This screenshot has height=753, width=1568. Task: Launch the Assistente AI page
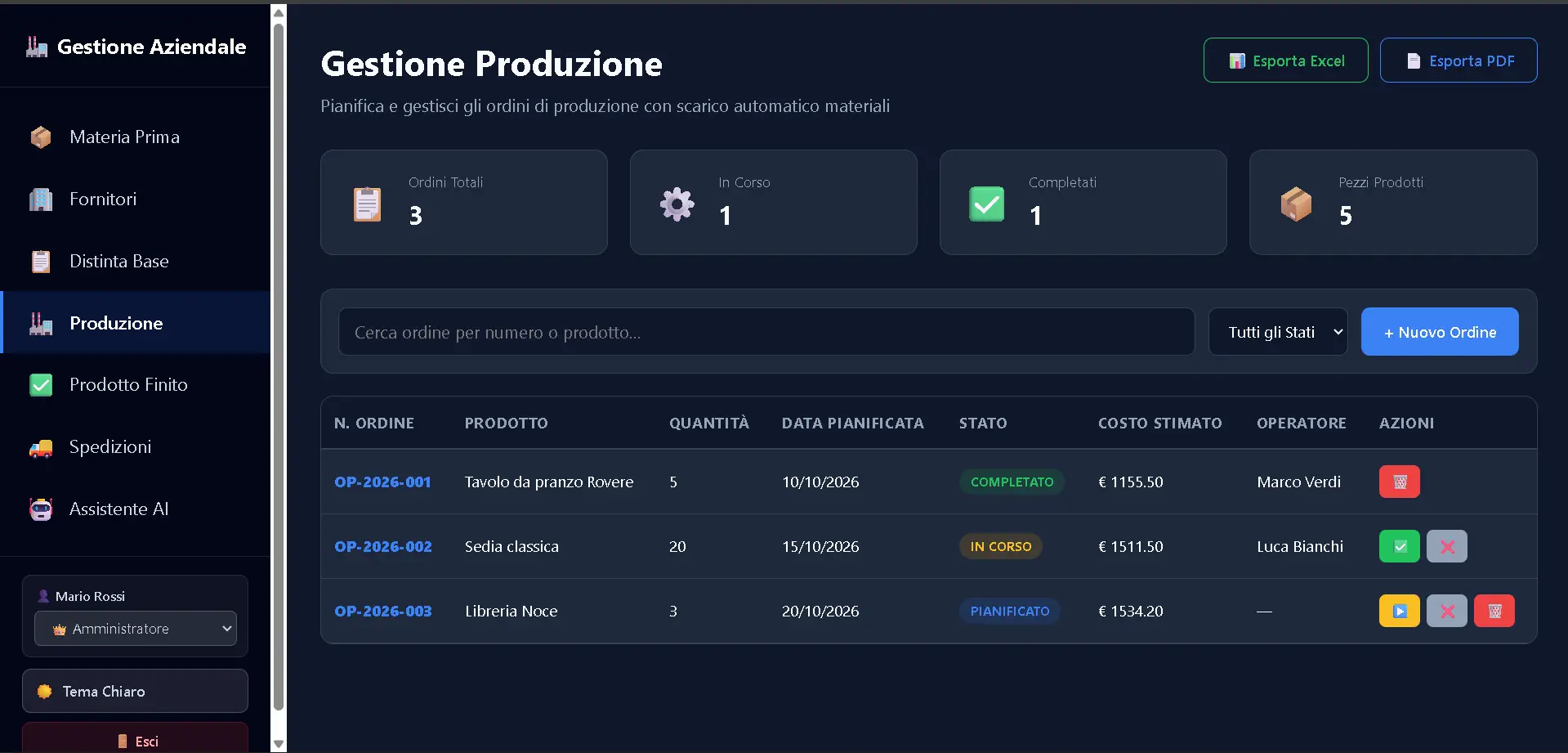(135, 509)
